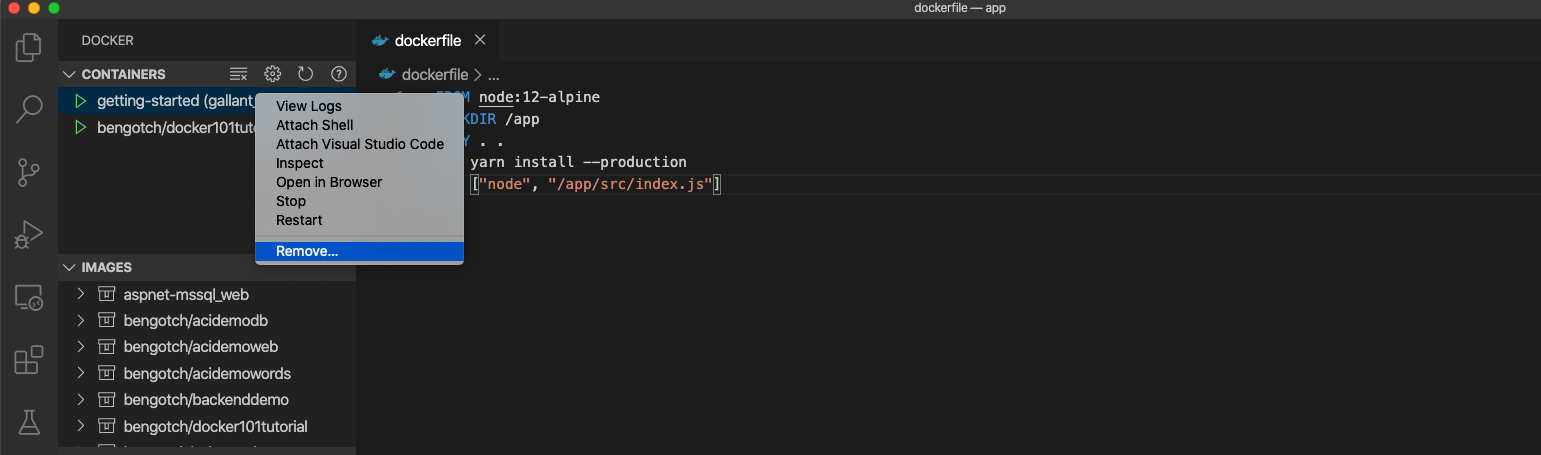The image size is (1541, 455).
Task: Expand the bengotch/backenddemo image node
Action: click(82, 400)
